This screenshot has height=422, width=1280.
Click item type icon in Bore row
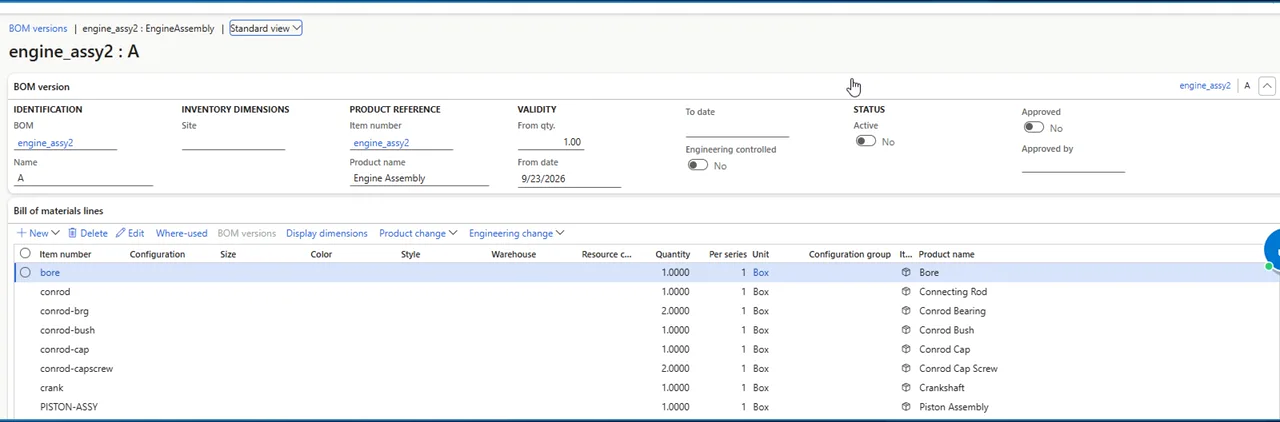pyautogui.click(x=906, y=272)
